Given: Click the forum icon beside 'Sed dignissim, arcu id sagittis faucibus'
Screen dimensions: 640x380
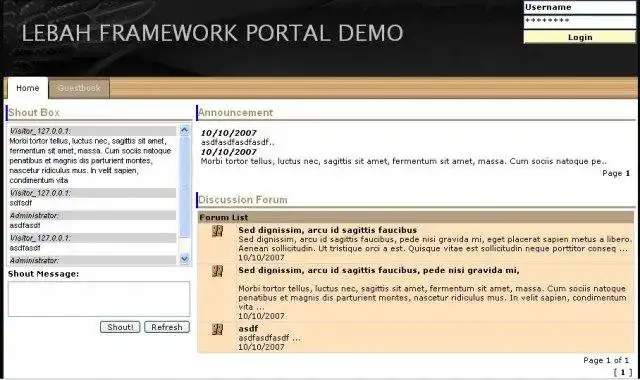Looking at the screenshot, I should (x=218, y=231).
